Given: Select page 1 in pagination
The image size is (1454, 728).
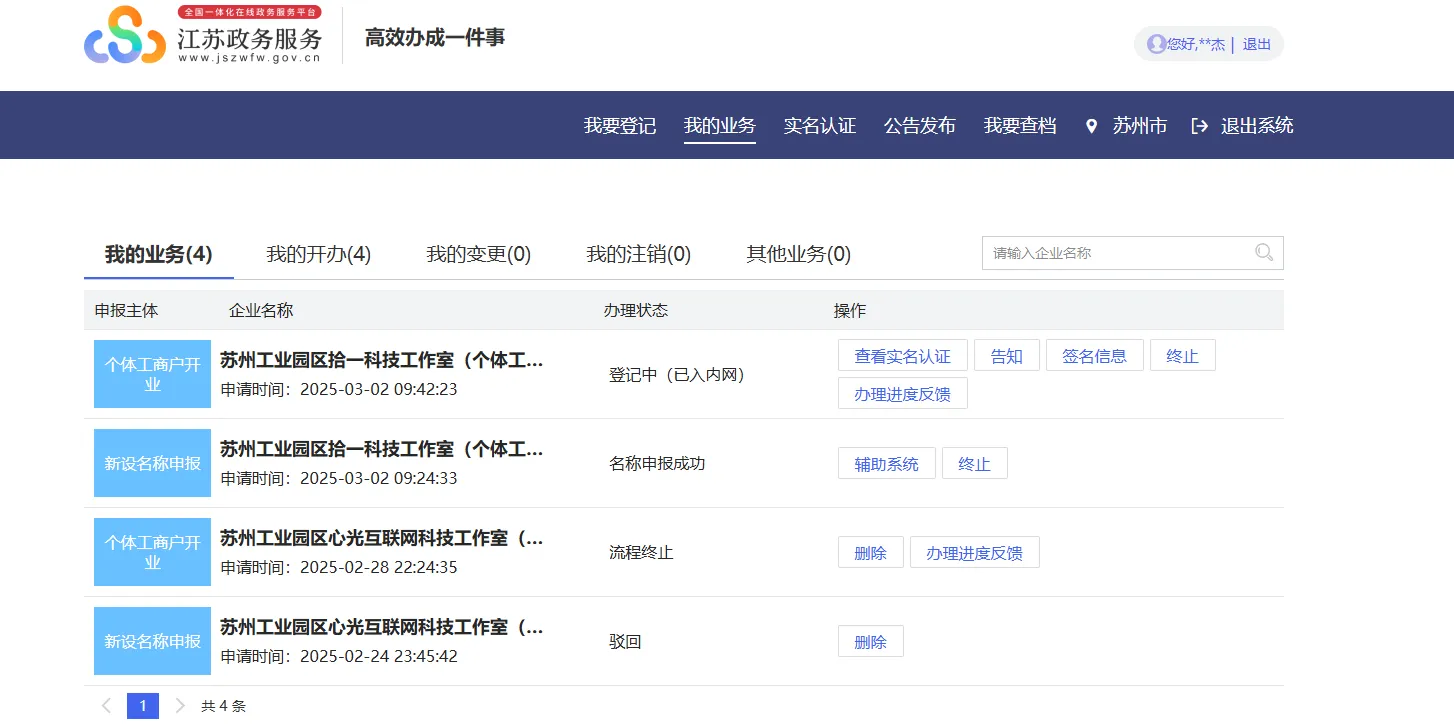Looking at the screenshot, I should pyautogui.click(x=143, y=706).
